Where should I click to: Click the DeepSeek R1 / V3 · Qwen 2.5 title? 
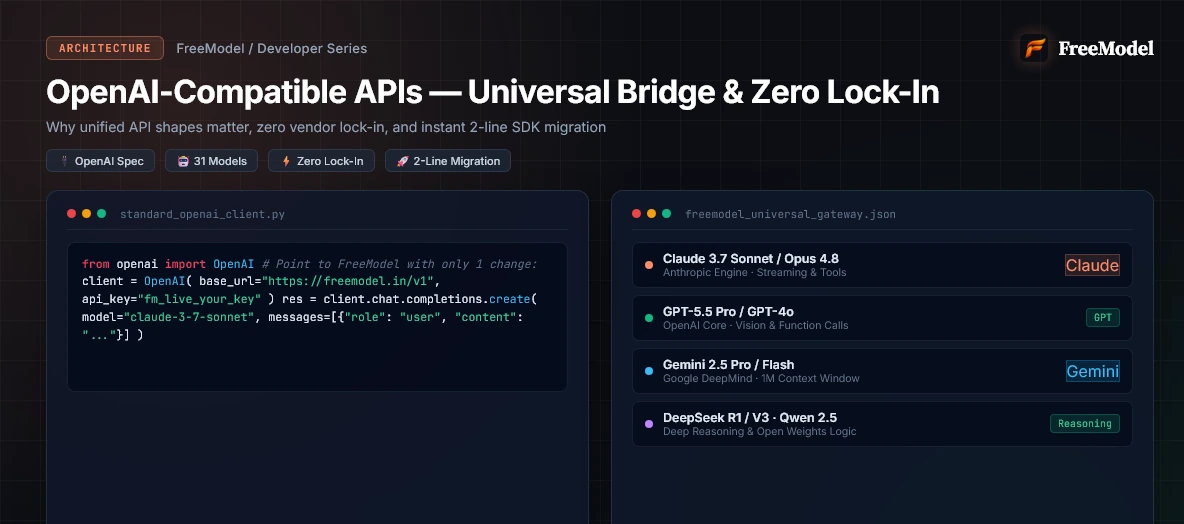click(x=750, y=418)
